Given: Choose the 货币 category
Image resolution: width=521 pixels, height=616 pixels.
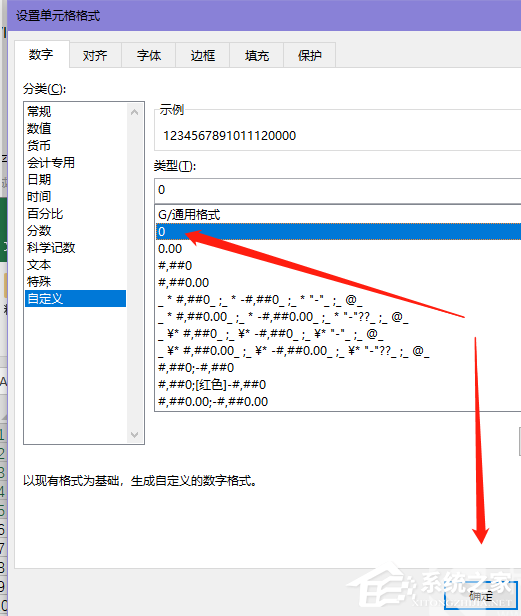Looking at the screenshot, I should pos(75,145).
